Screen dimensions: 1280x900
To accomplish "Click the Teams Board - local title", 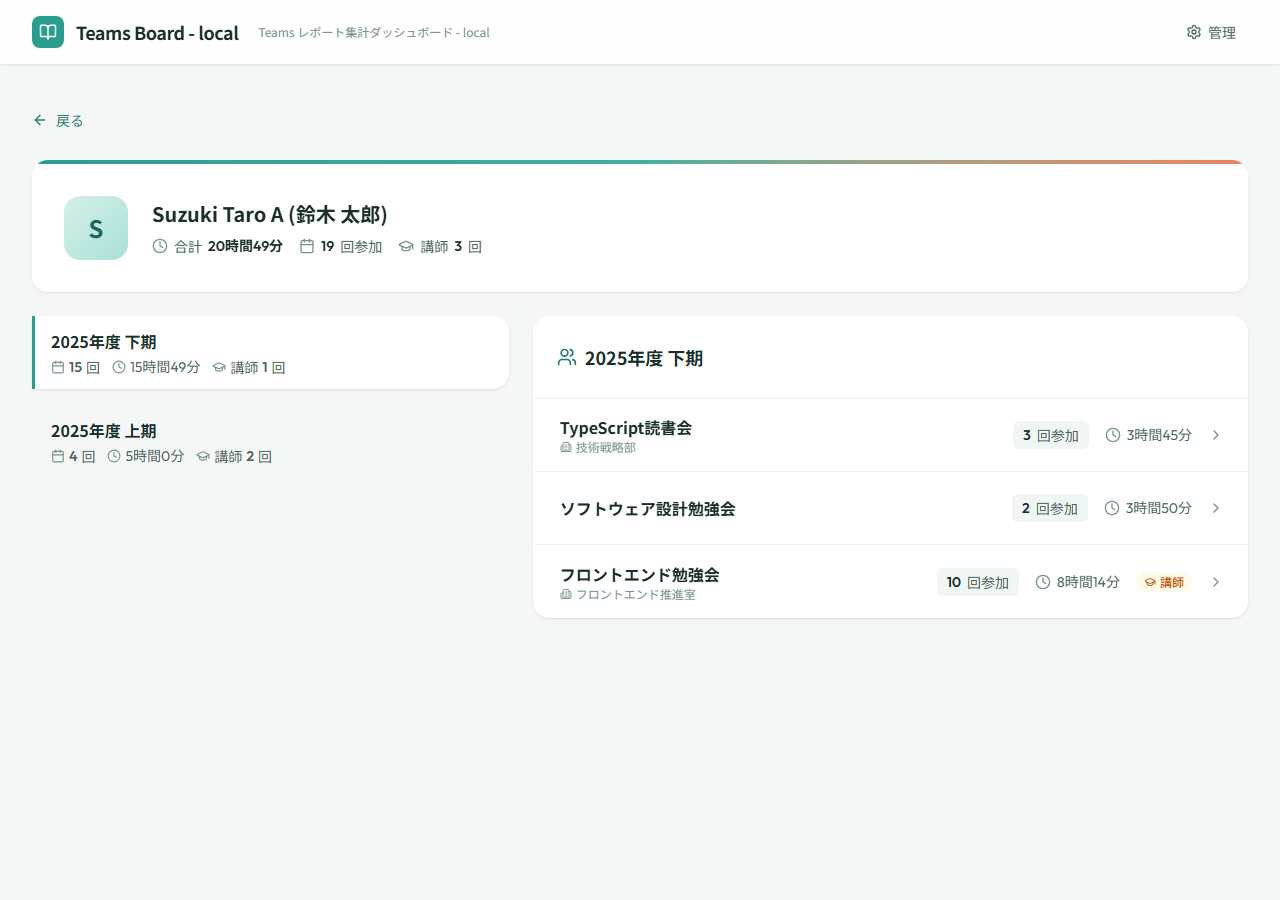I will click(157, 33).
